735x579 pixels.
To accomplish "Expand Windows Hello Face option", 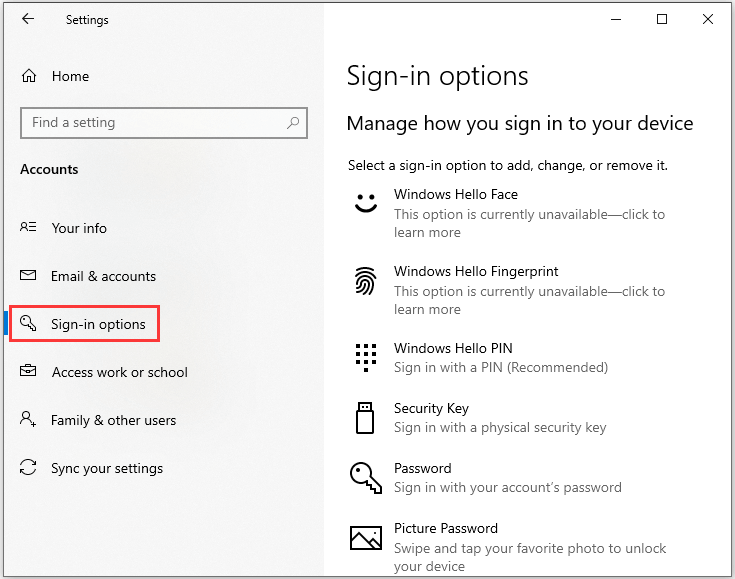I will 511,213.
